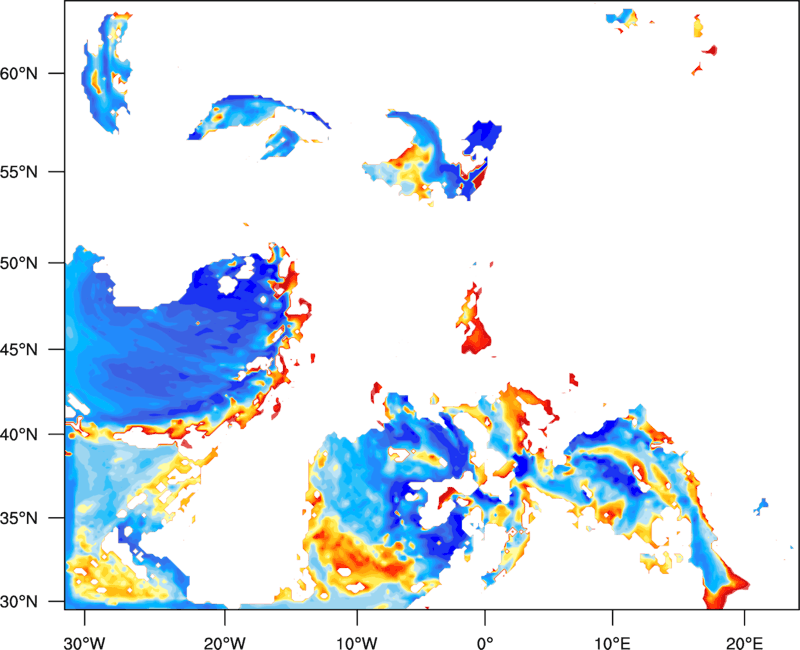The width and height of the screenshot is (800, 650).
Task: Click the 10°E longitude label
Action: [612, 643]
